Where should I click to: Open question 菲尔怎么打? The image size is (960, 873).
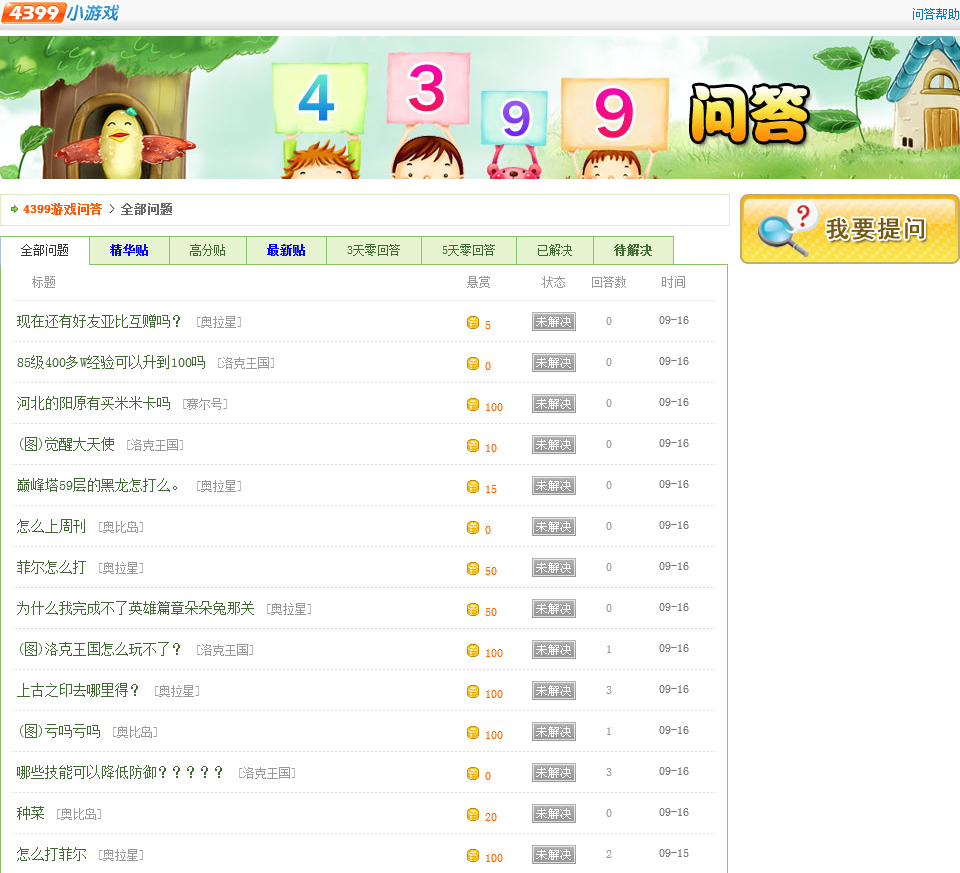click(51, 568)
